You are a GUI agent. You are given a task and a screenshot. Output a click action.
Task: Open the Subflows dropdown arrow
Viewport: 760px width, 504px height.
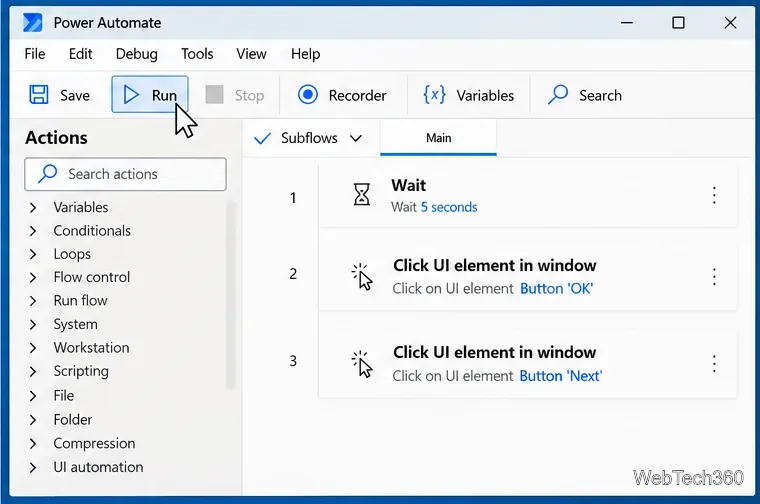tap(356, 139)
